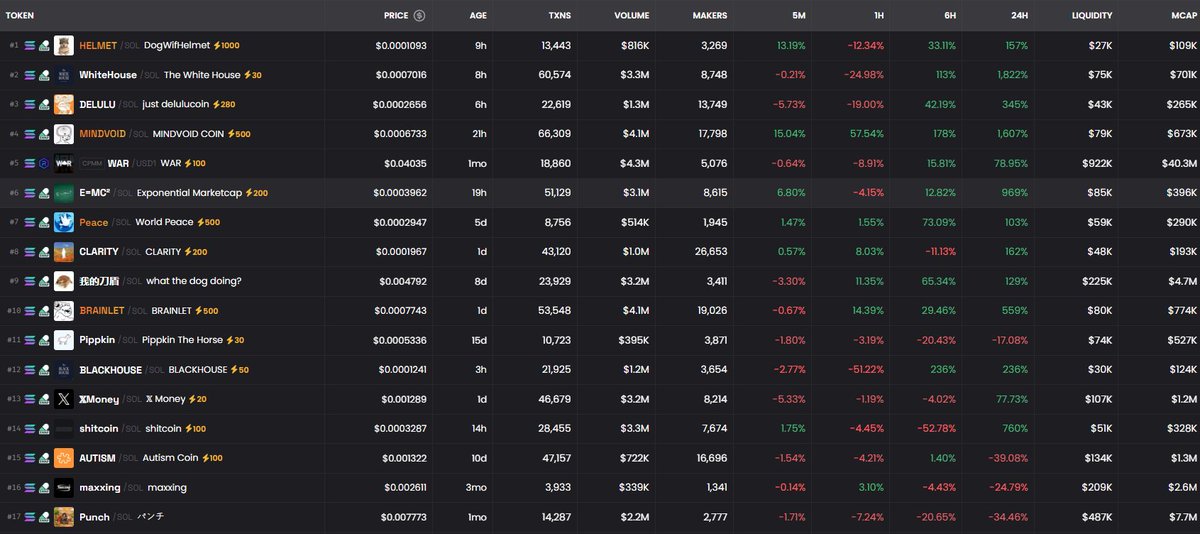Click the 26,653 makers value for CLARITY

(709, 252)
